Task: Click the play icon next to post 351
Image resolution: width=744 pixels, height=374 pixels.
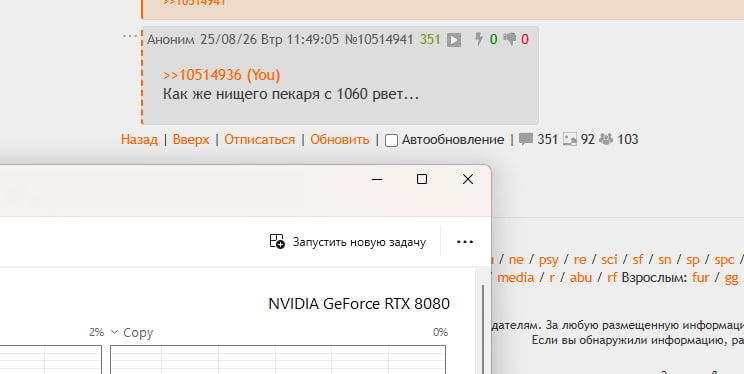Action: [454, 40]
